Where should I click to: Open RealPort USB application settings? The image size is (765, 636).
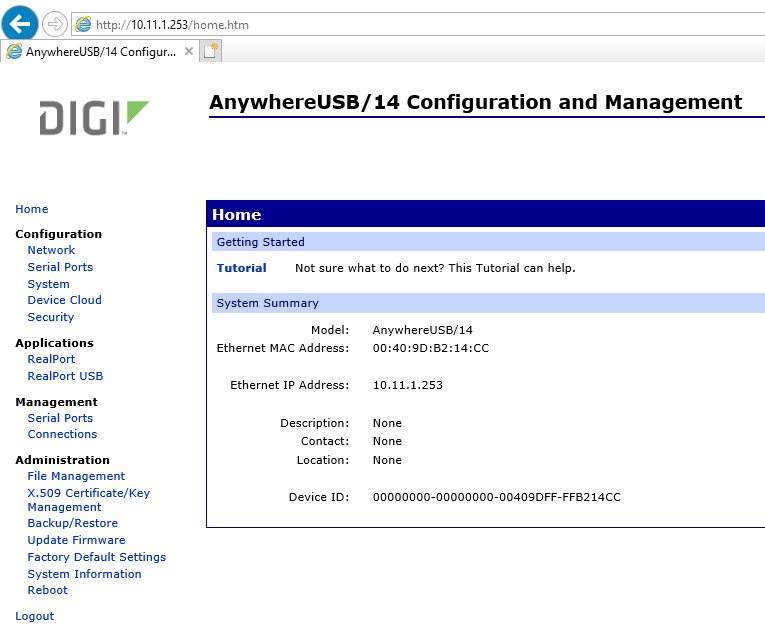[65, 376]
